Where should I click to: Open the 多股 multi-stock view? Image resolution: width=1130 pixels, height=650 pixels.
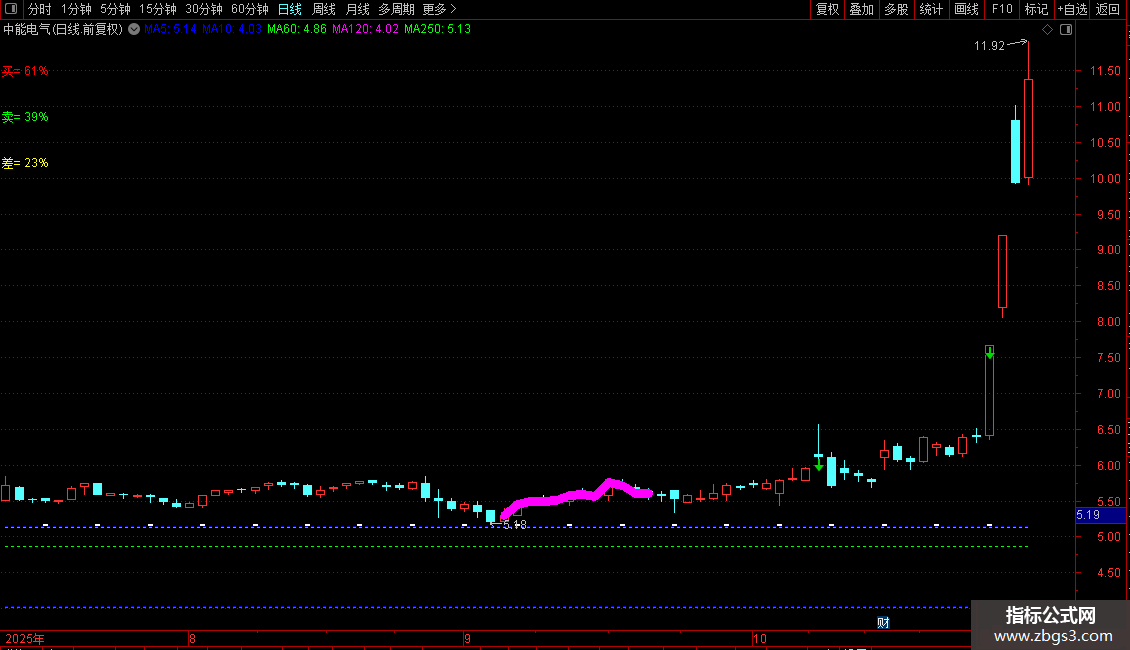[x=896, y=9]
